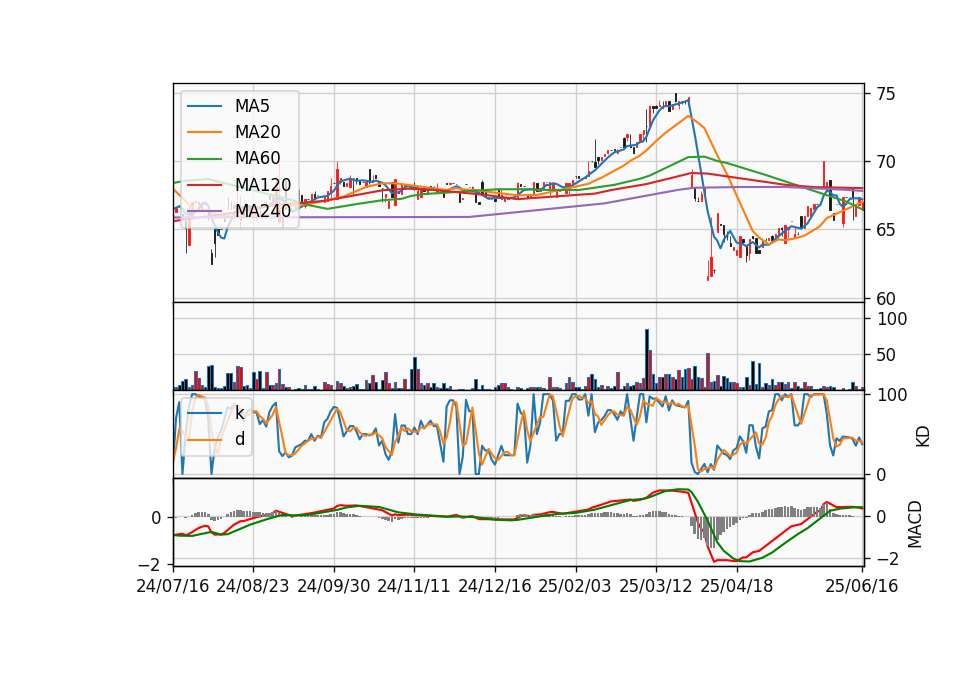
Task: Click the 'd' legend label in KD panel
Action: (x=240, y=439)
